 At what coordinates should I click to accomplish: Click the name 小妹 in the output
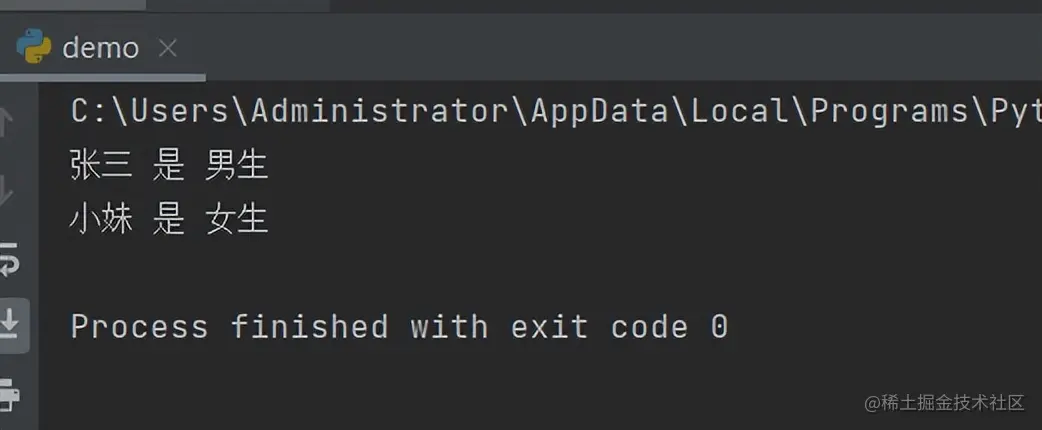pyautogui.click(x=101, y=219)
